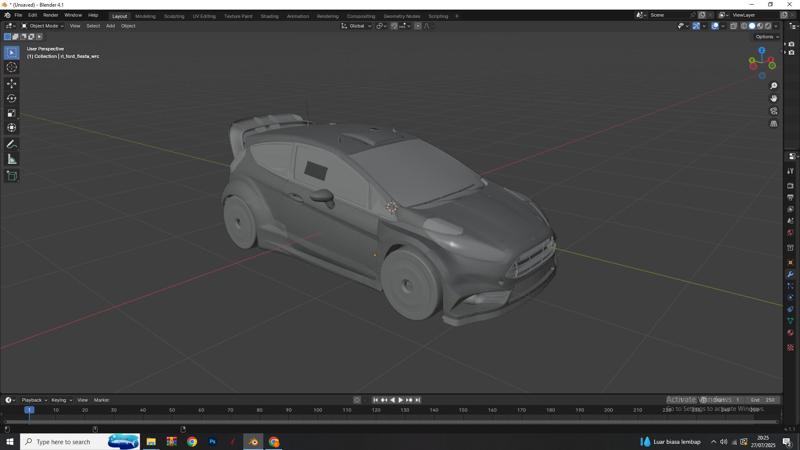The width and height of the screenshot is (800, 450).
Task: Select the Rotate tool
Action: (x=12, y=98)
